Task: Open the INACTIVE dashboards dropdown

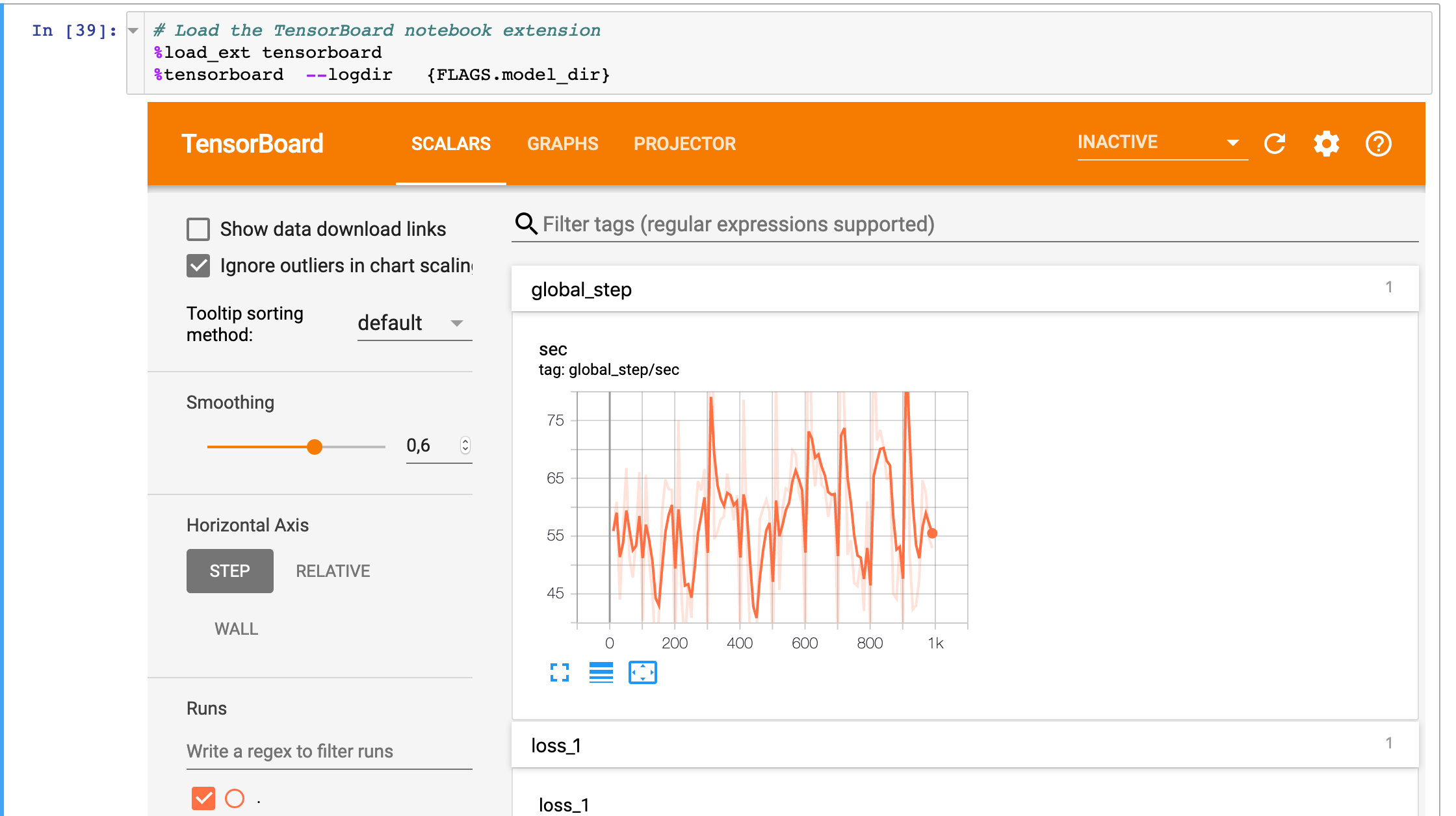Action: point(1162,142)
